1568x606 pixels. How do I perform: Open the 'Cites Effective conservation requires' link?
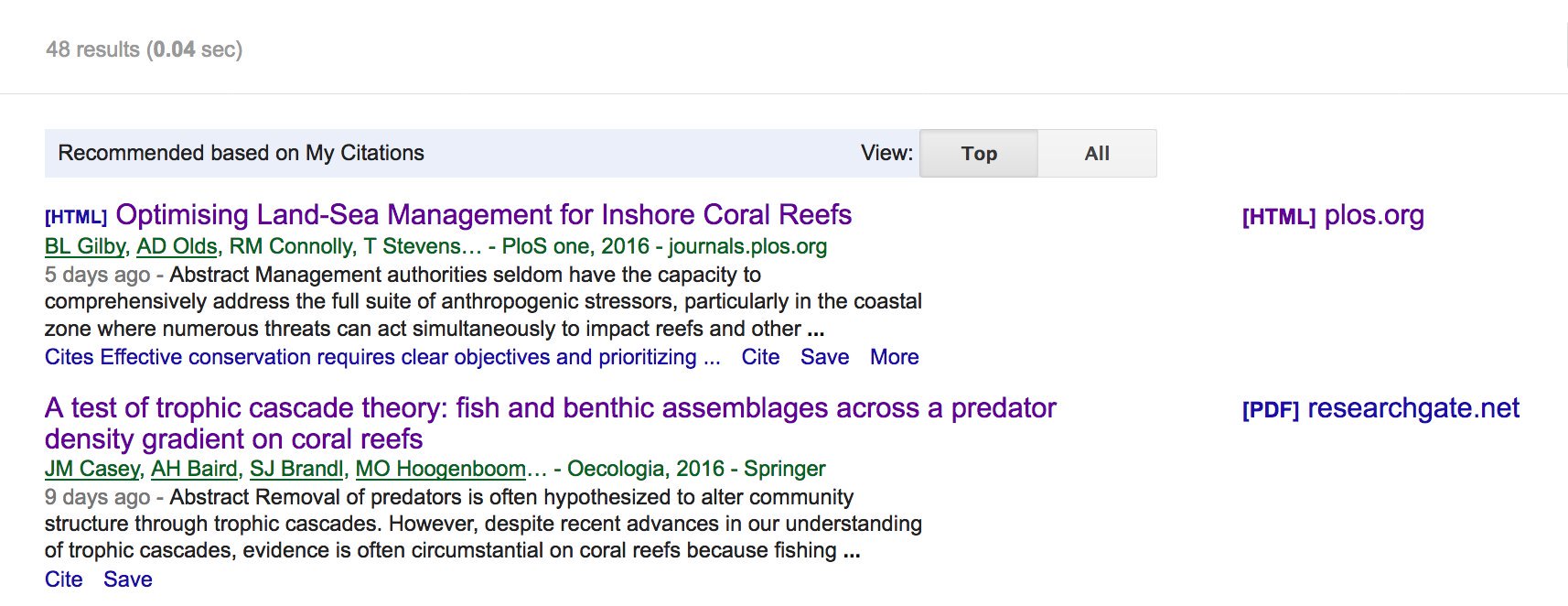pos(381,357)
